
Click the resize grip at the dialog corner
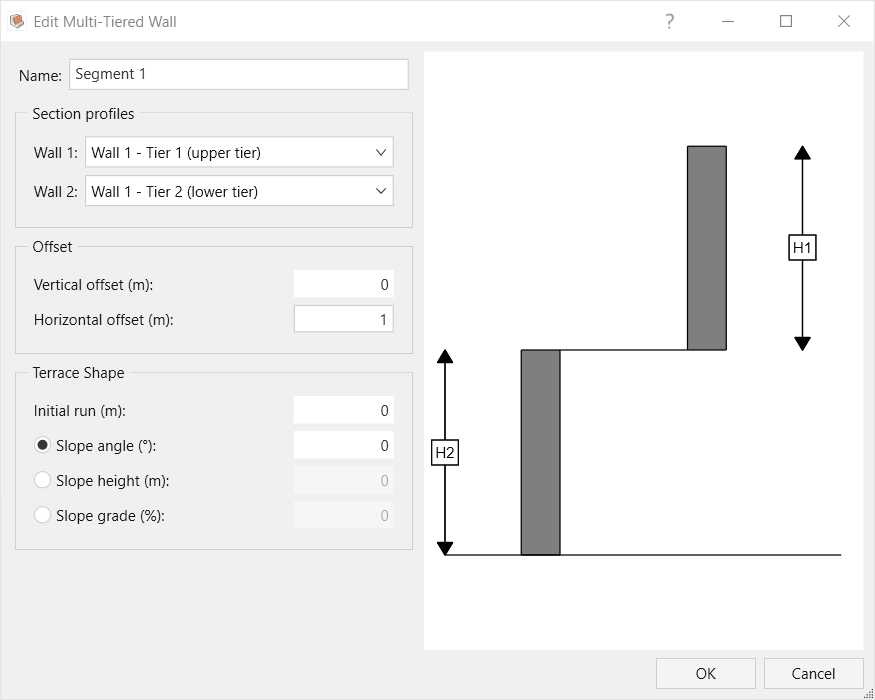pos(868,693)
